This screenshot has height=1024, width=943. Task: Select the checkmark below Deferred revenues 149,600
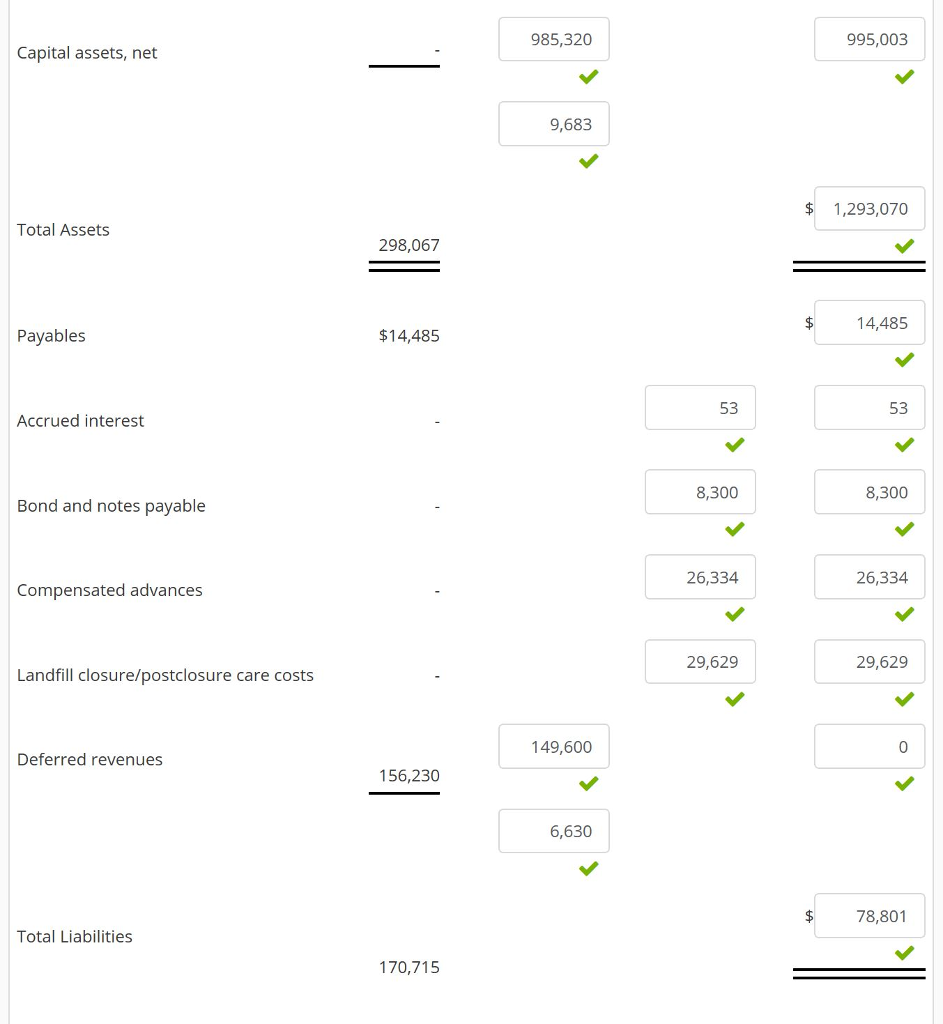[588, 784]
